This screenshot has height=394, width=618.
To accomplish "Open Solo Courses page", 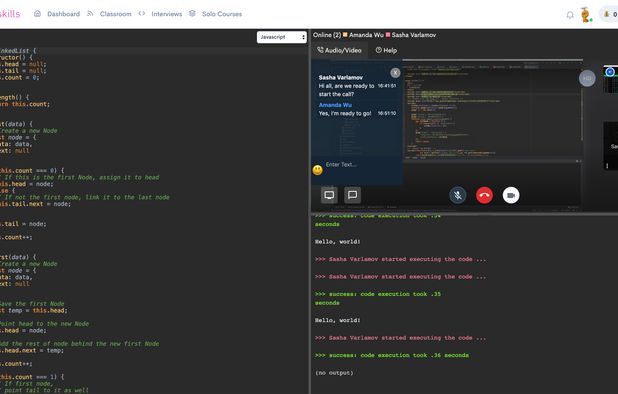I will pos(222,14).
